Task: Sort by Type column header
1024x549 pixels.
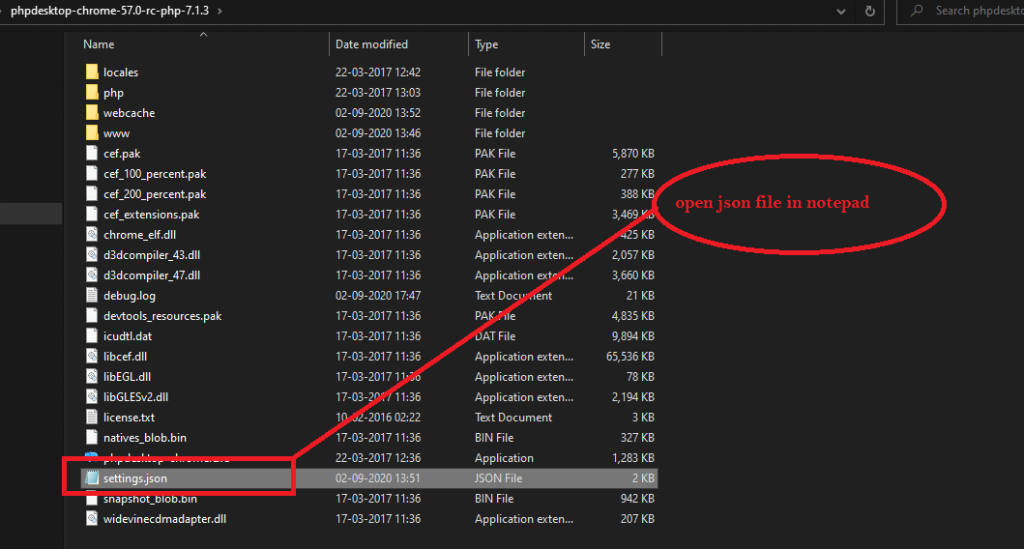Action: click(x=486, y=45)
